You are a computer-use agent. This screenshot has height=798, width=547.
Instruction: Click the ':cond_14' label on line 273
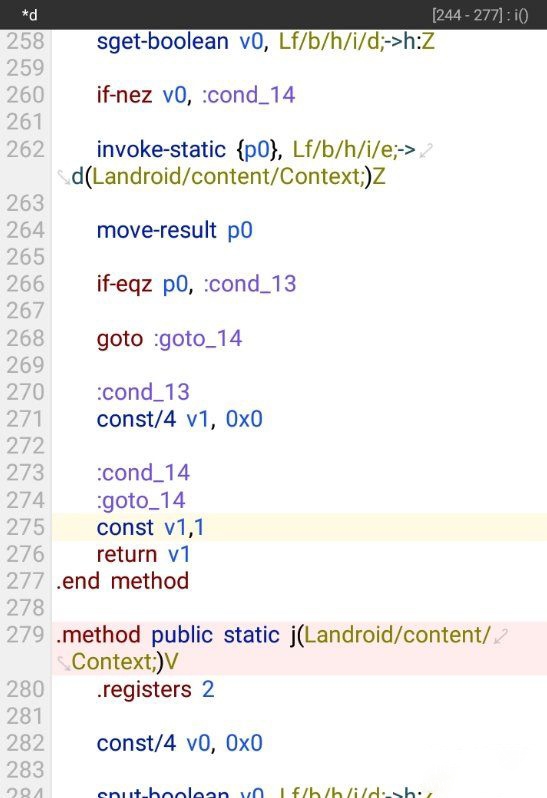(x=143, y=473)
